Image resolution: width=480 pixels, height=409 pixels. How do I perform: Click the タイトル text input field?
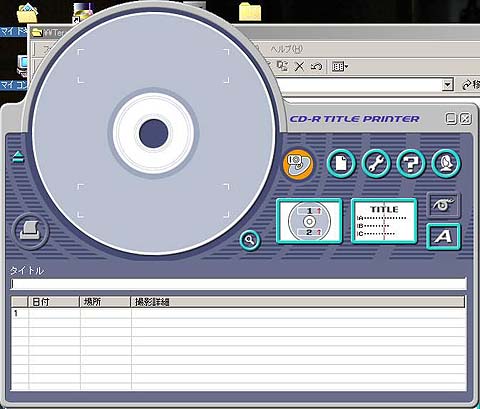[238, 284]
